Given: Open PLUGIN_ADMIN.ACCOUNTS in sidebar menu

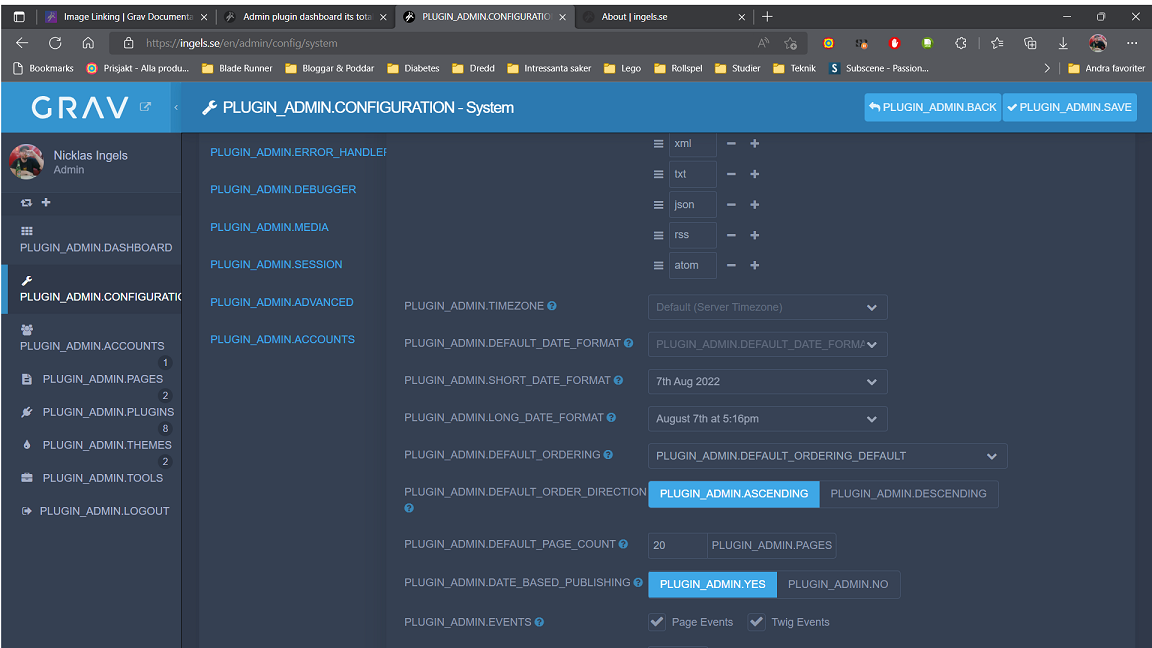Looking at the screenshot, I should pyautogui.click(x=91, y=339).
